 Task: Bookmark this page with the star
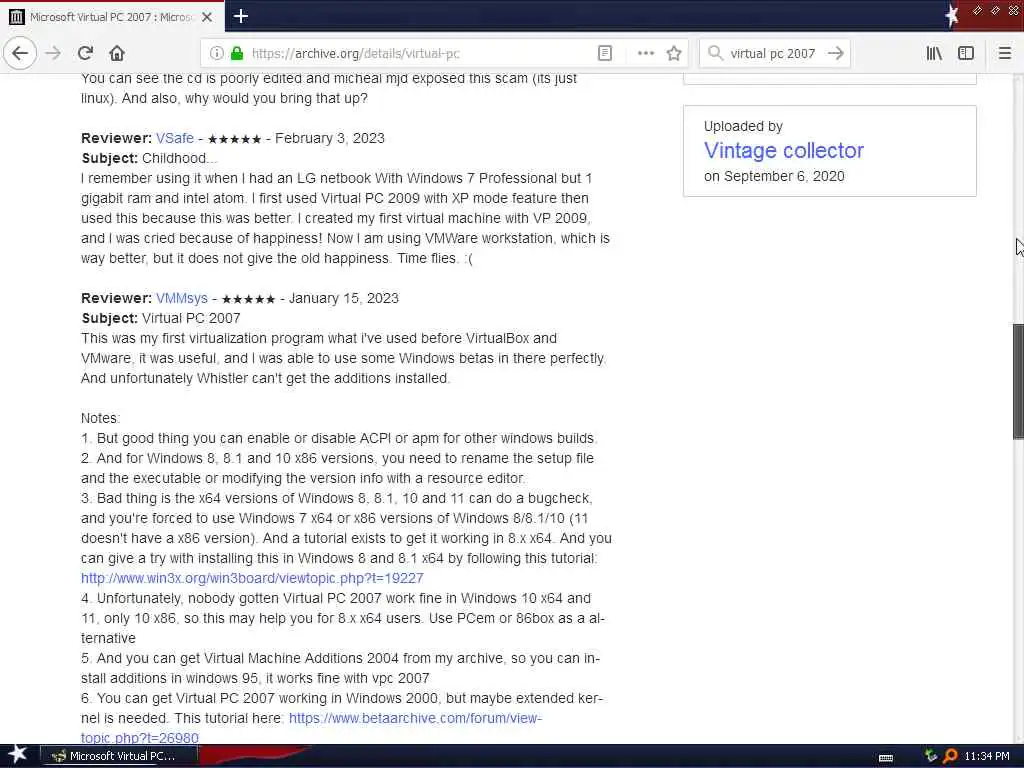(x=674, y=54)
